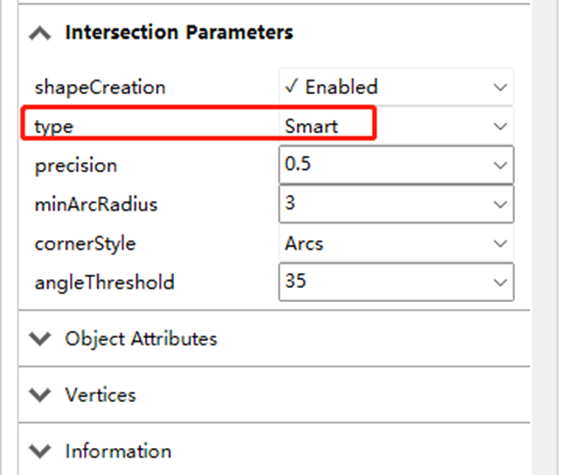Expand the Object Attributes section
The height and width of the screenshot is (475, 563).
tap(40, 339)
